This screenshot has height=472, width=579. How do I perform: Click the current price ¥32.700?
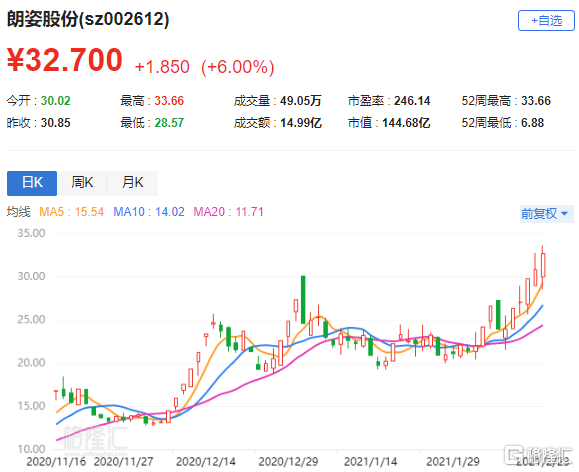pyautogui.click(x=65, y=60)
